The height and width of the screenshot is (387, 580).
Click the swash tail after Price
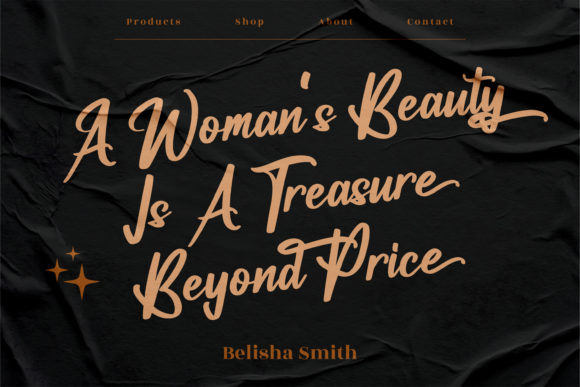453,262
